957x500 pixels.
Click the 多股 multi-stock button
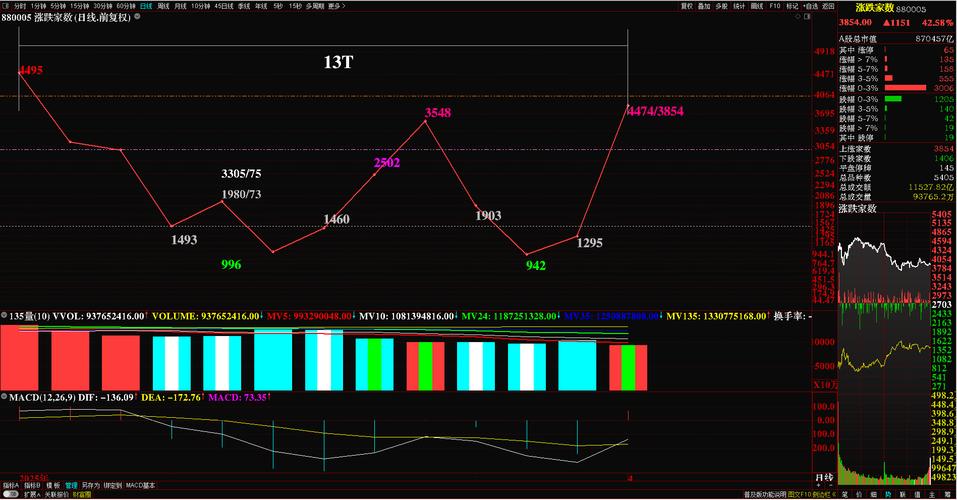tap(721, 6)
